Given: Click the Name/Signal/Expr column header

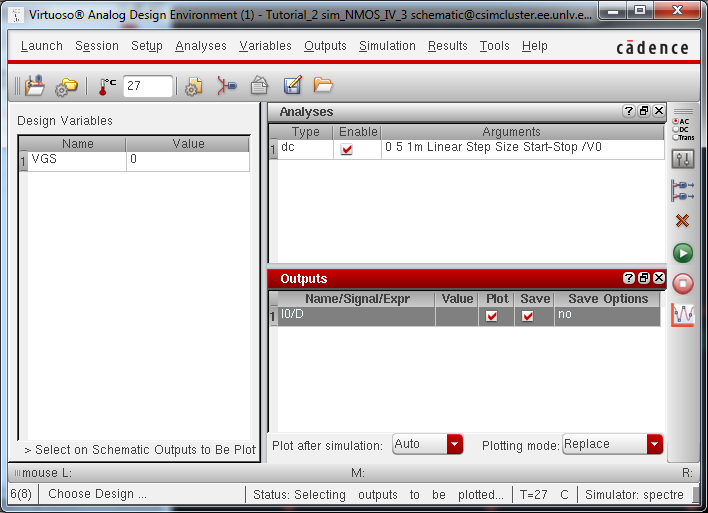Looking at the screenshot, I should 357,299.
